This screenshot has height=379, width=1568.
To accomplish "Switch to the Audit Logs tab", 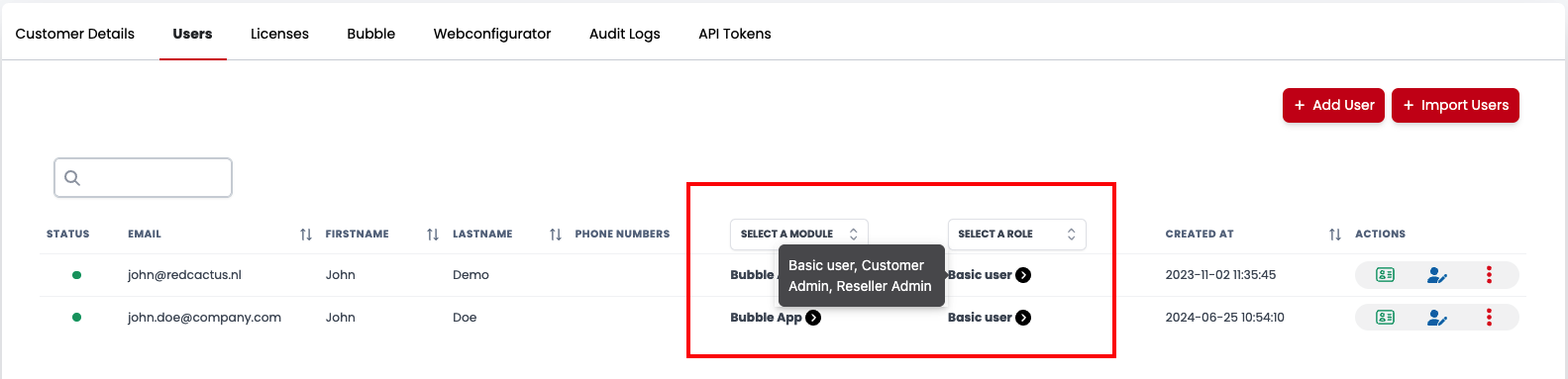I will tap(625, 34).
